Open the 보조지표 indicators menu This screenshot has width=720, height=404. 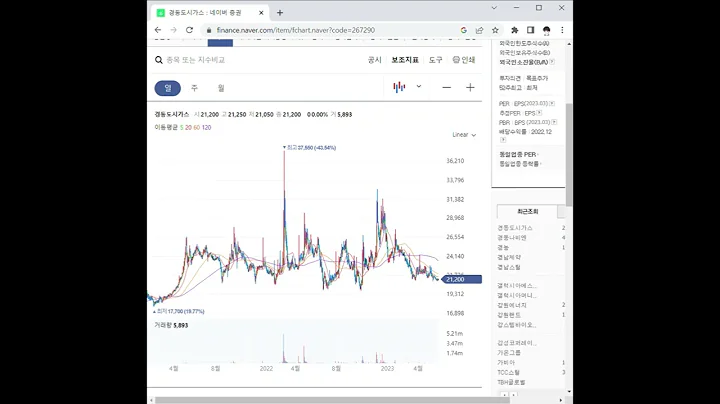pyautogui.click(x=405, y=60)
